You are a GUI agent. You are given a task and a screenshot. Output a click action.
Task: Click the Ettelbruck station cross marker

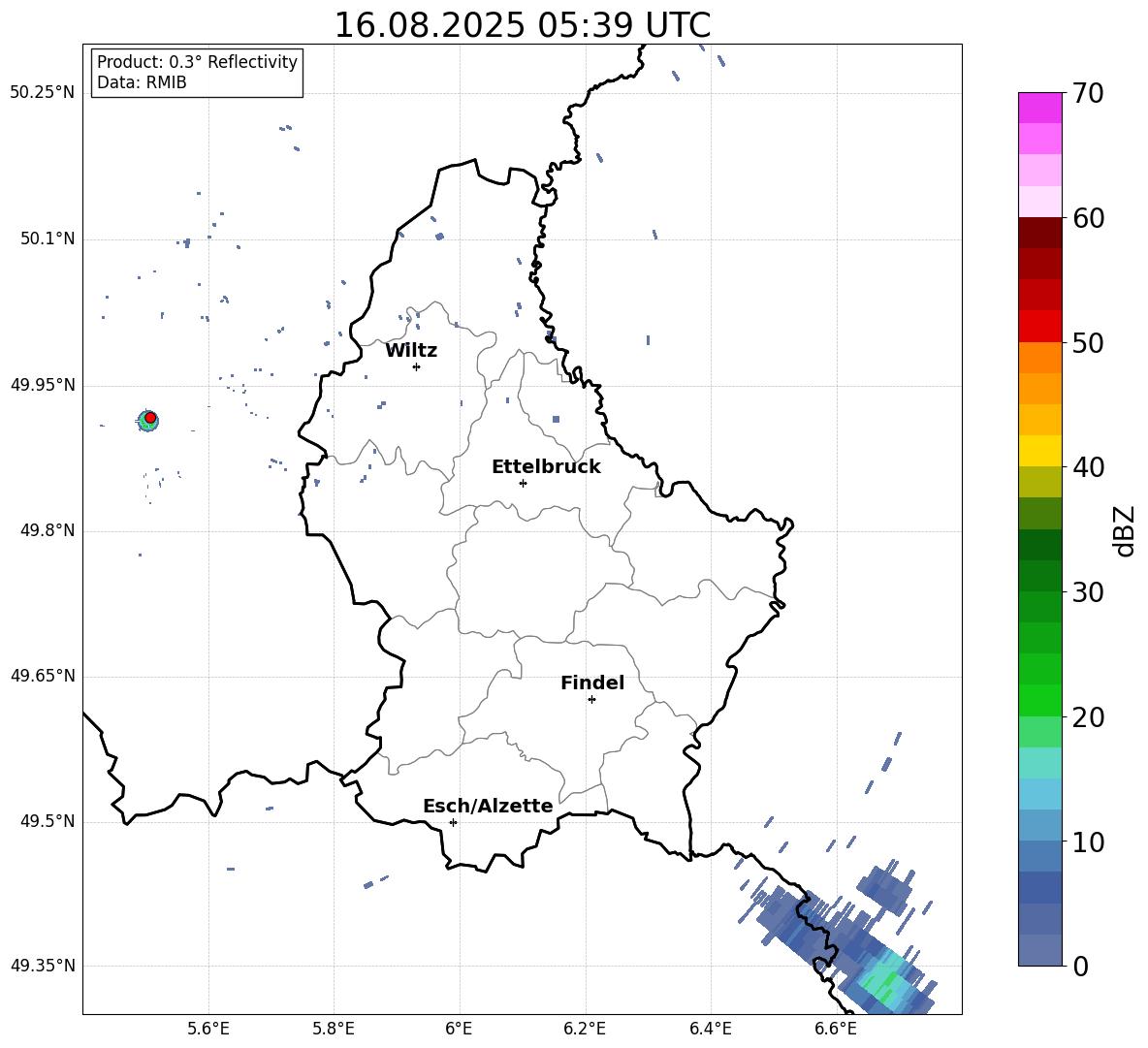523,483
